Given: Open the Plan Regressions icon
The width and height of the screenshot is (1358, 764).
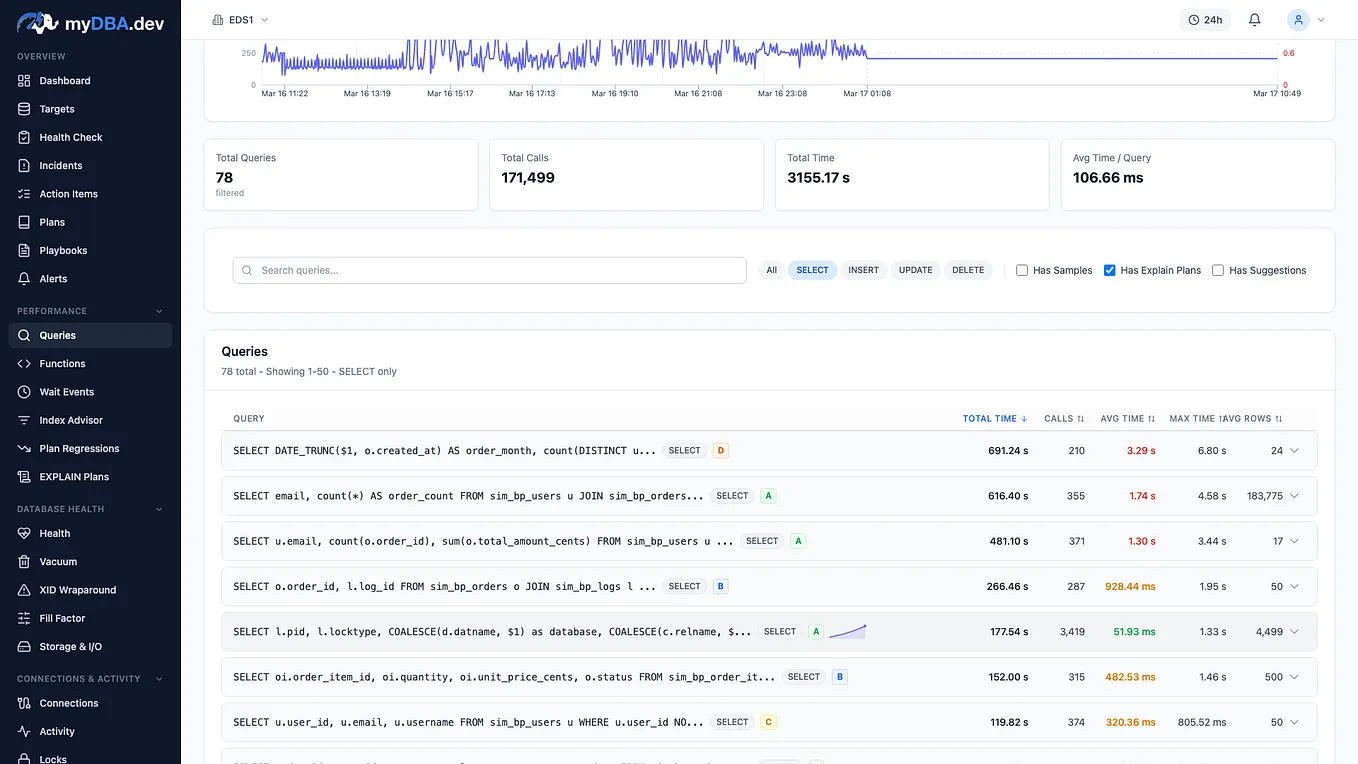Looking at the screenshot, I should tap(24, 449).
